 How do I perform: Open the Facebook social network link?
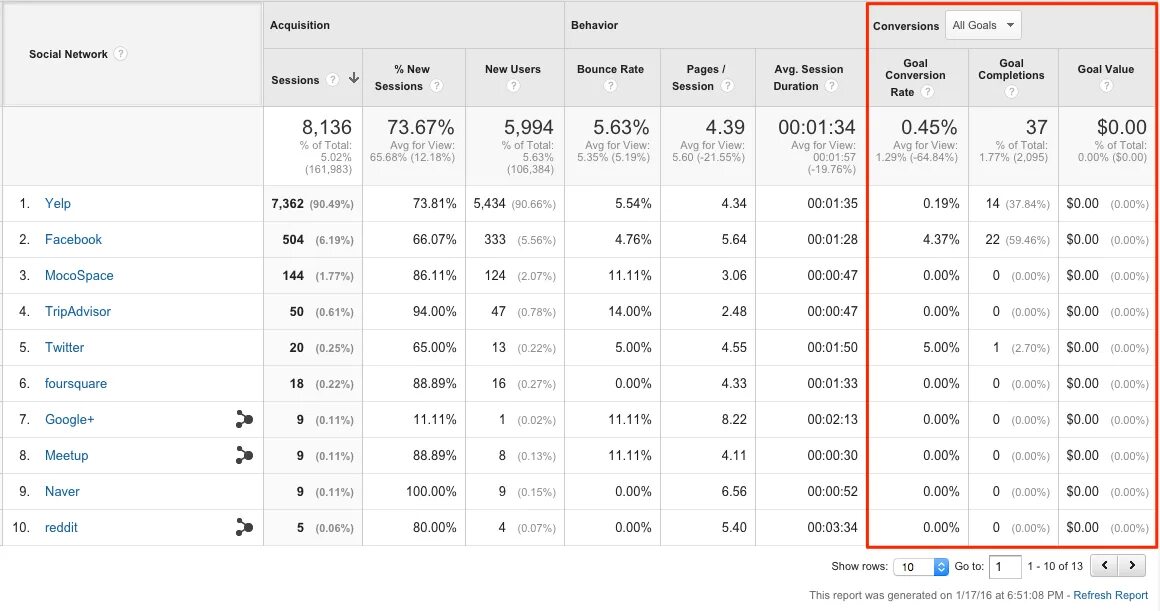point(73,240)
